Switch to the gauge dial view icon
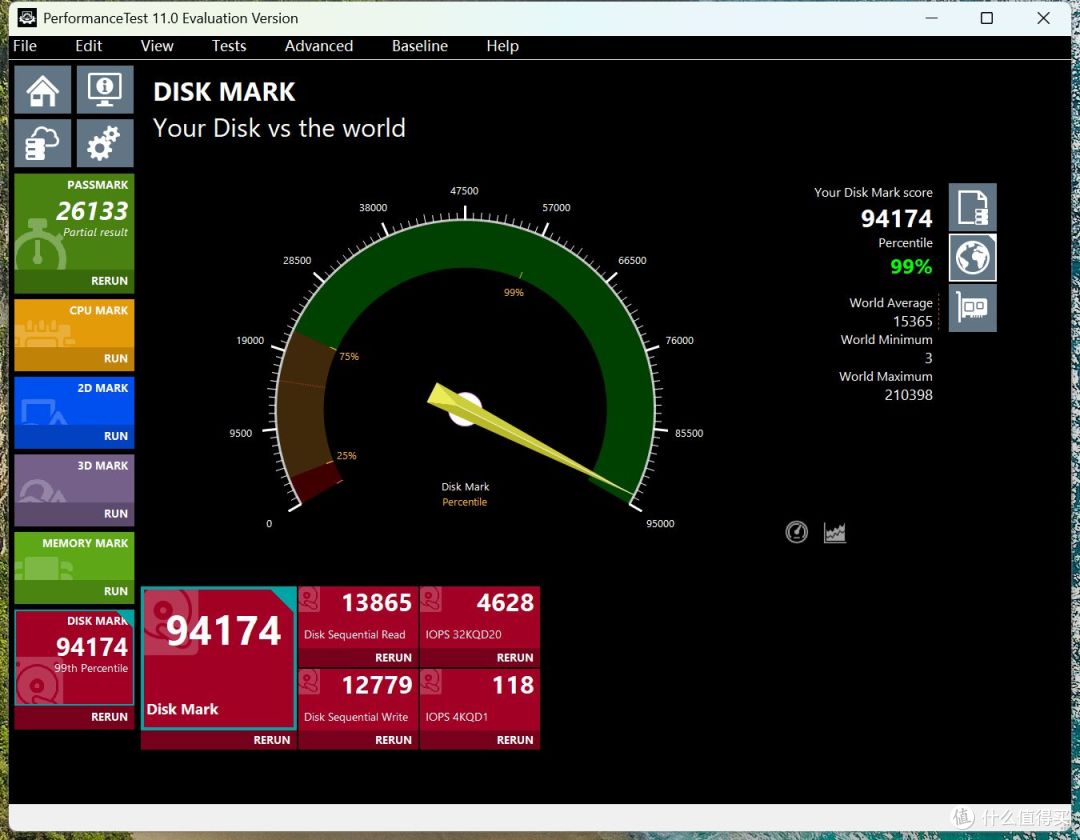 pos(797,532)
